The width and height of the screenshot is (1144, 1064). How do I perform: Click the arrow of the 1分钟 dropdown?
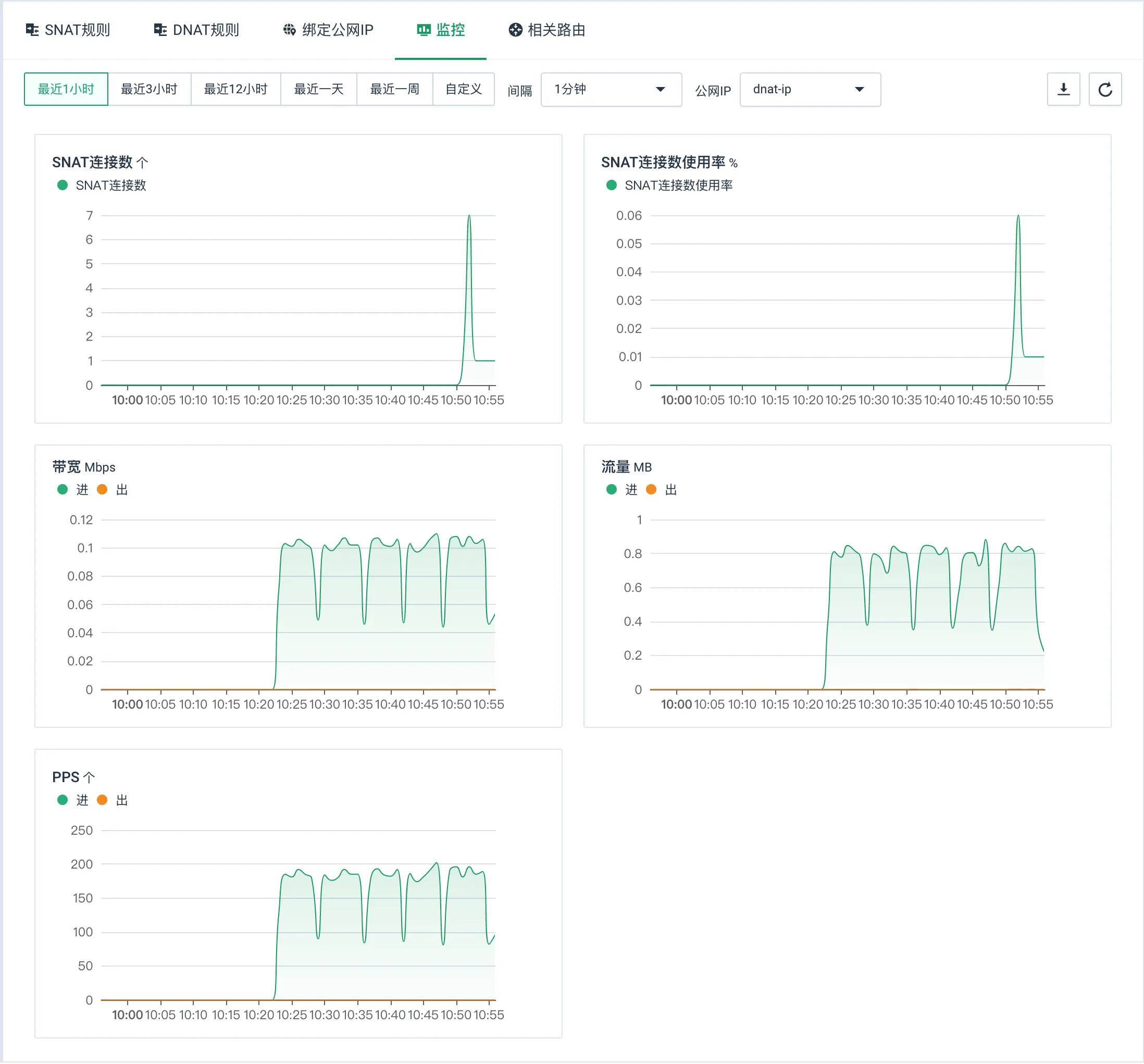[660, 89]
